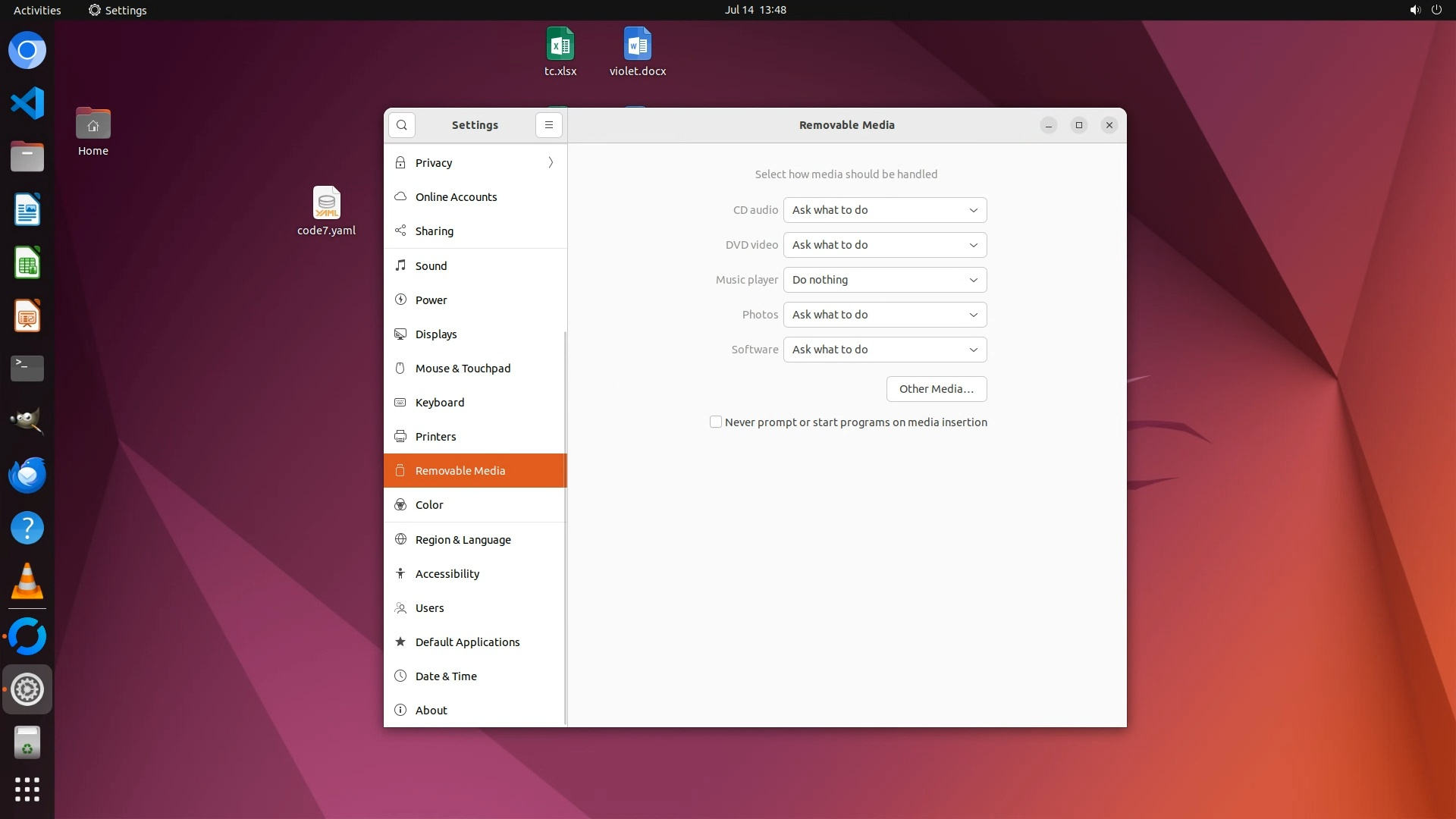Open VLC media player from dock
Screen dimensions: 1456x819
tap(27, 582)
